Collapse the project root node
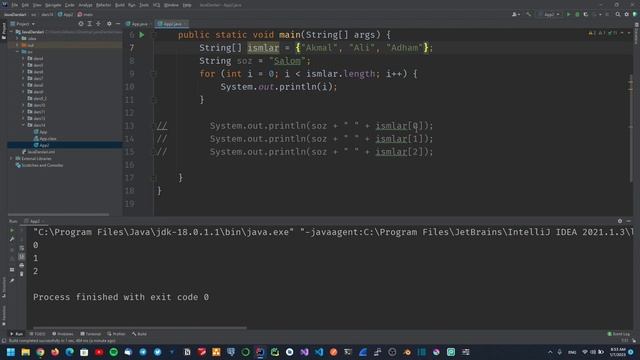 tap(11, 32)
